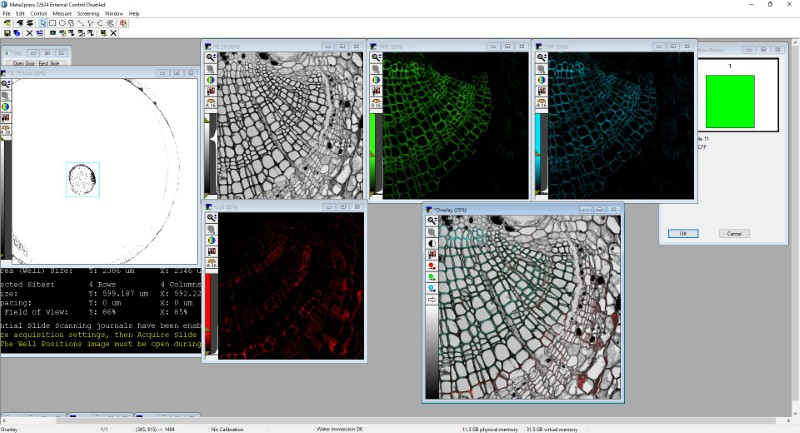Click the color lookup icon in the green image window
The image size is (800, 433).
pyautogui.click(x=375, y=80)
